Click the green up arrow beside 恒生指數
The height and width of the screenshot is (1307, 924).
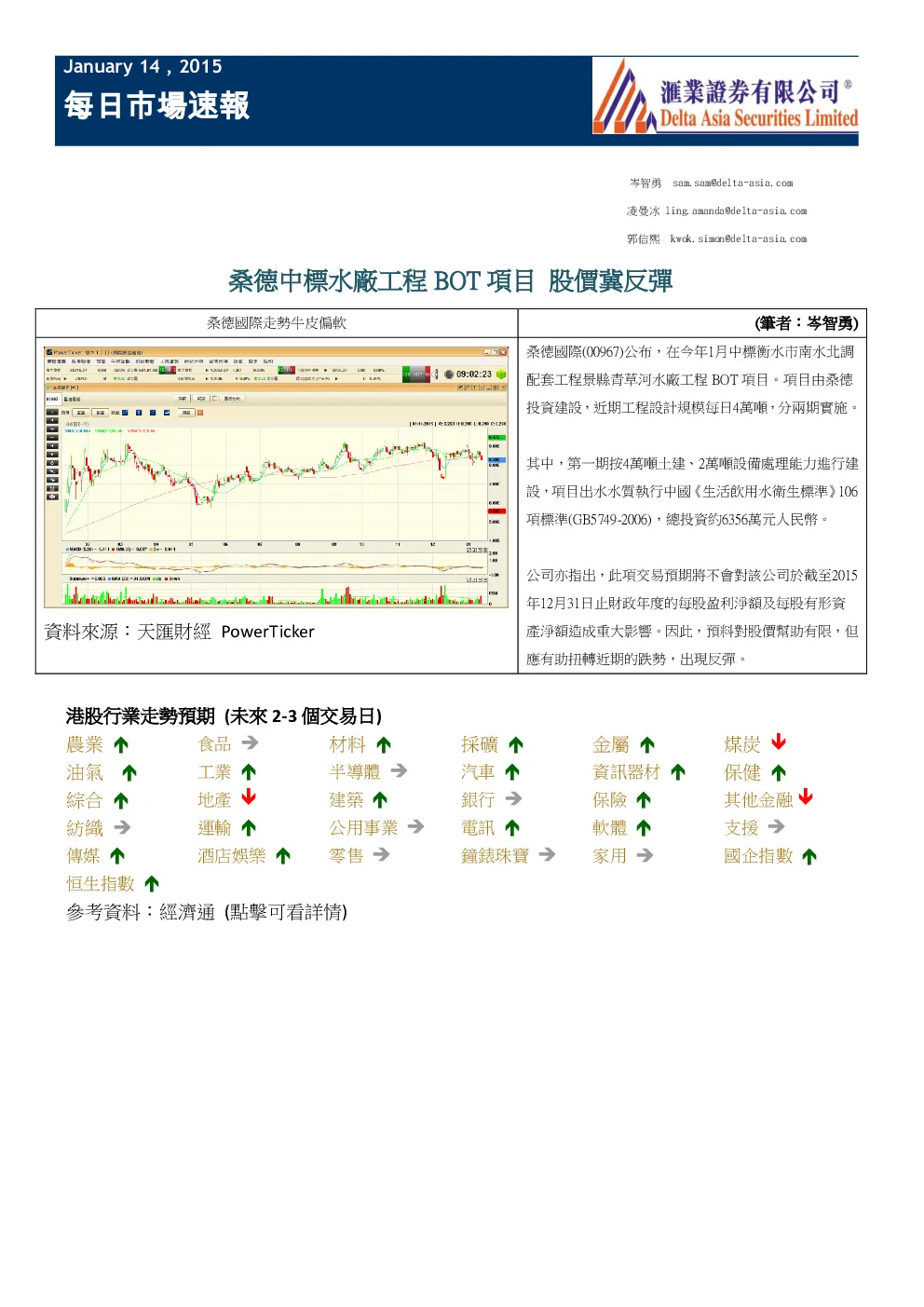[x=152, y=884]
